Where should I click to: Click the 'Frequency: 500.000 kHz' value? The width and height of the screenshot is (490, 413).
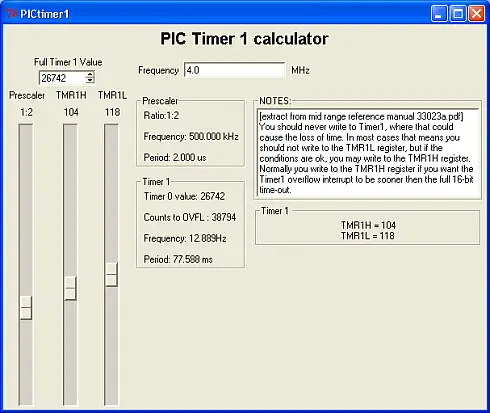tap(191, 137)
